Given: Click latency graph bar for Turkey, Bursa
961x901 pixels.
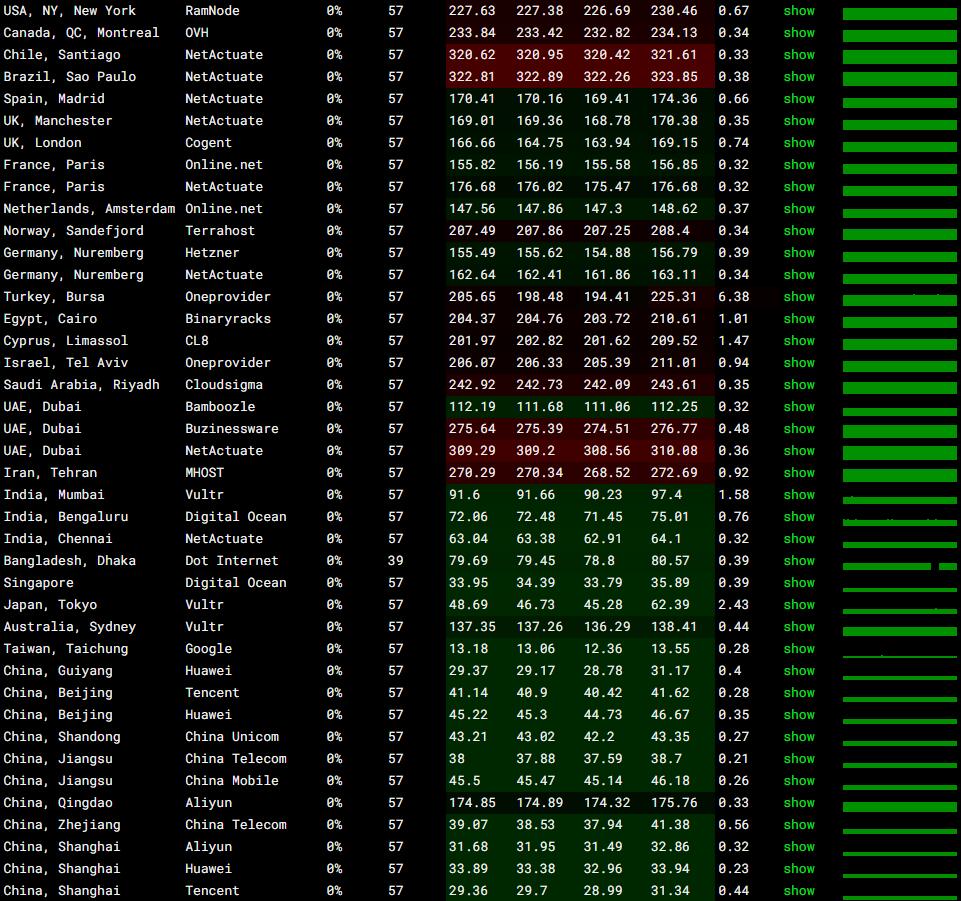Looking at the screenshot, I should (x=900, y=300).
